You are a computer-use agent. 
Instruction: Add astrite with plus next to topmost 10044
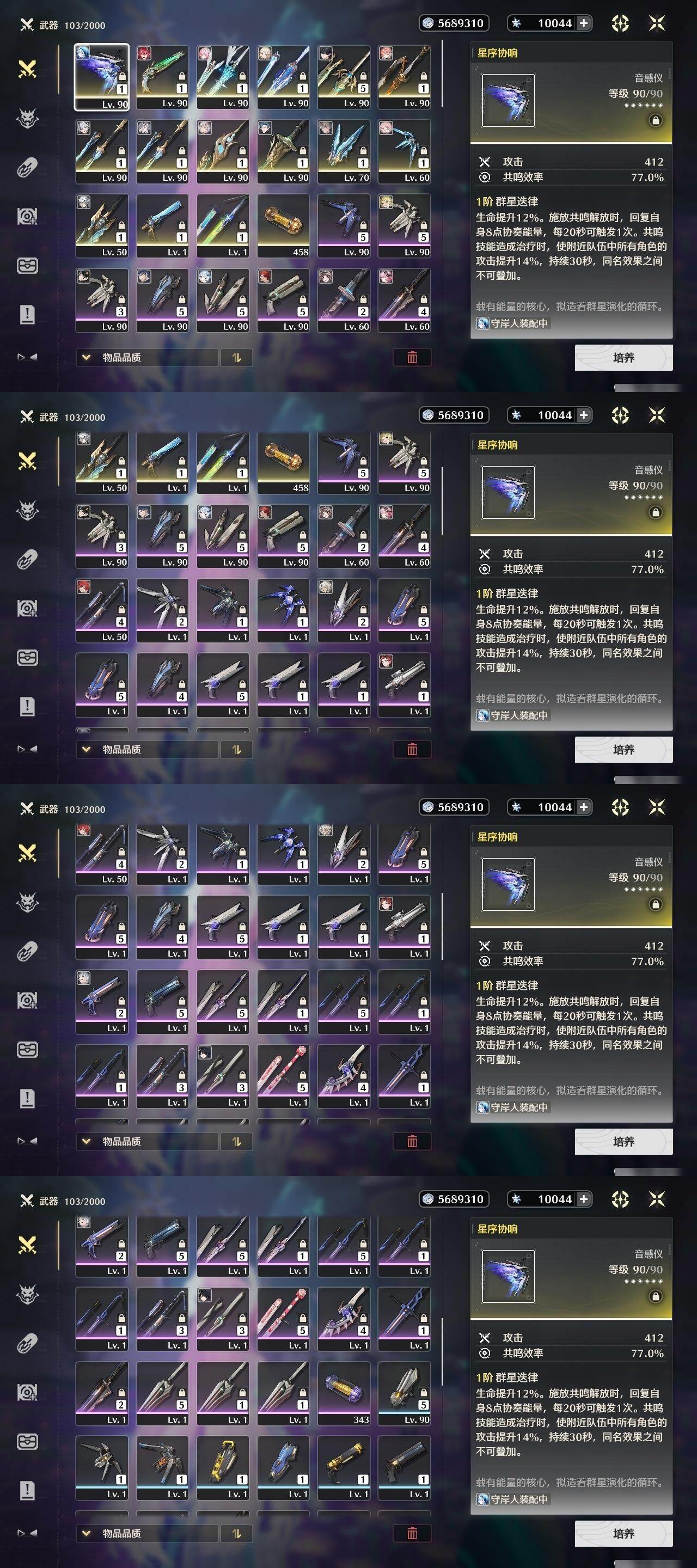(583, 23)
